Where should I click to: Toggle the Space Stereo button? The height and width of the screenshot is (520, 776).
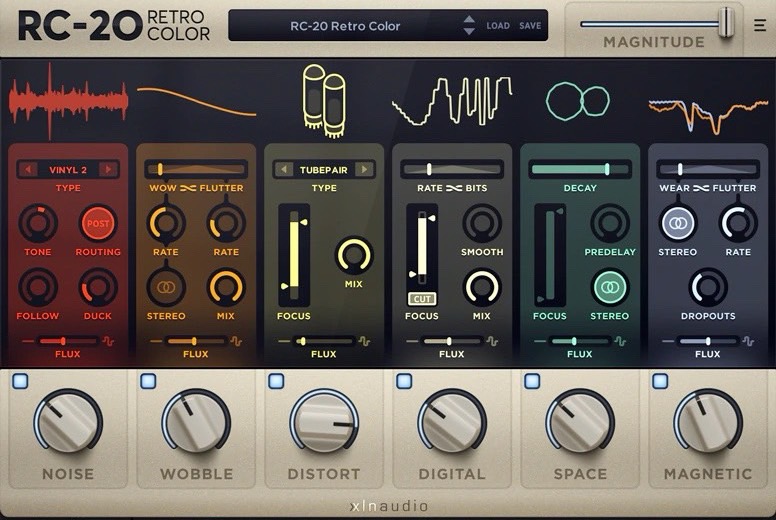(x=610, y=287)
